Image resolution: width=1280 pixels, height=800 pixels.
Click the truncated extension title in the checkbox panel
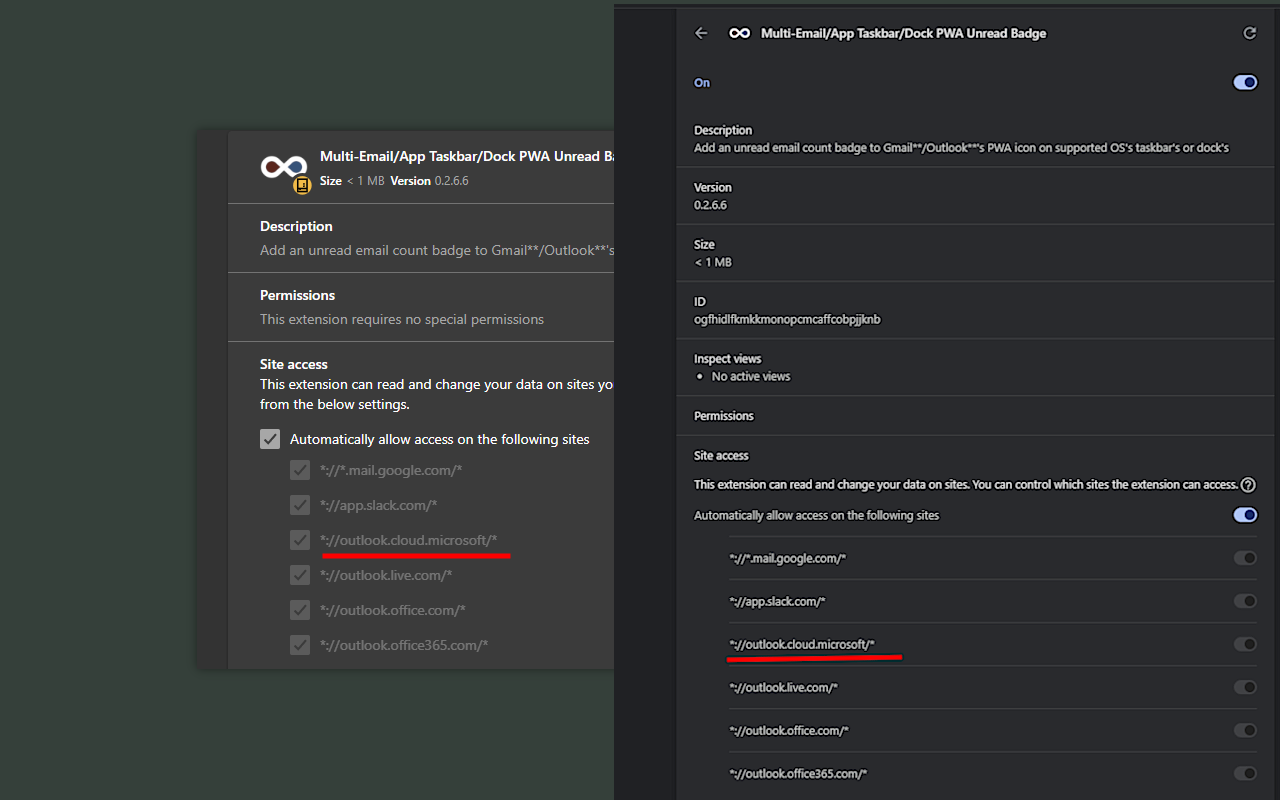coord(467,156)
